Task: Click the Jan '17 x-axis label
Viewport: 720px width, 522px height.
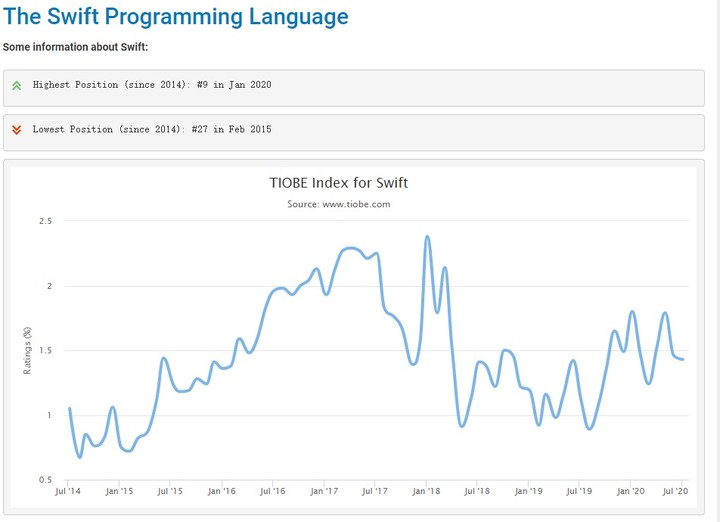Action: point(324,491)
